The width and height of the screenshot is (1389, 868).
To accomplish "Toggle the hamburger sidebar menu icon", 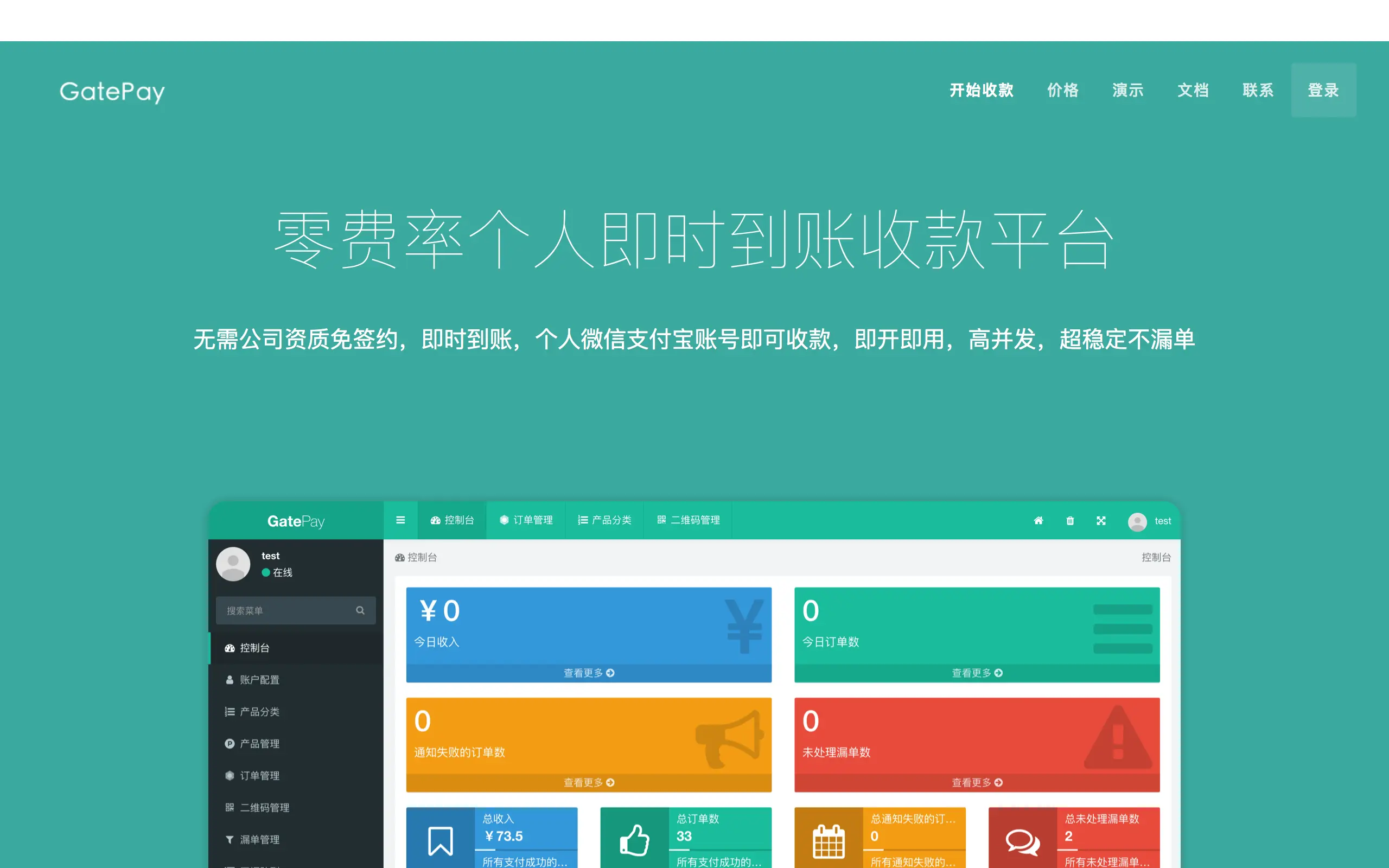I will 400,520.
